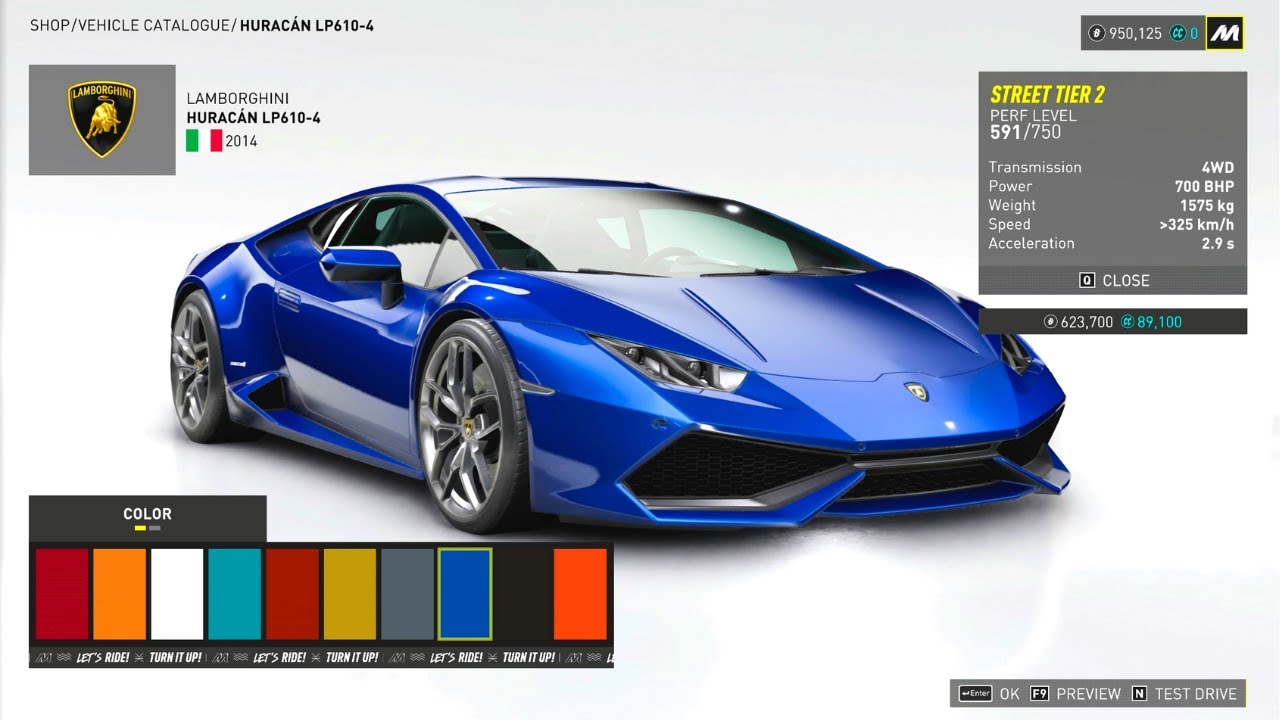Image resolution: width=1280 pixels, height=720 pixels.
Task: Click the 950,125 bucks balance
Action: [x=1135, y=34]
